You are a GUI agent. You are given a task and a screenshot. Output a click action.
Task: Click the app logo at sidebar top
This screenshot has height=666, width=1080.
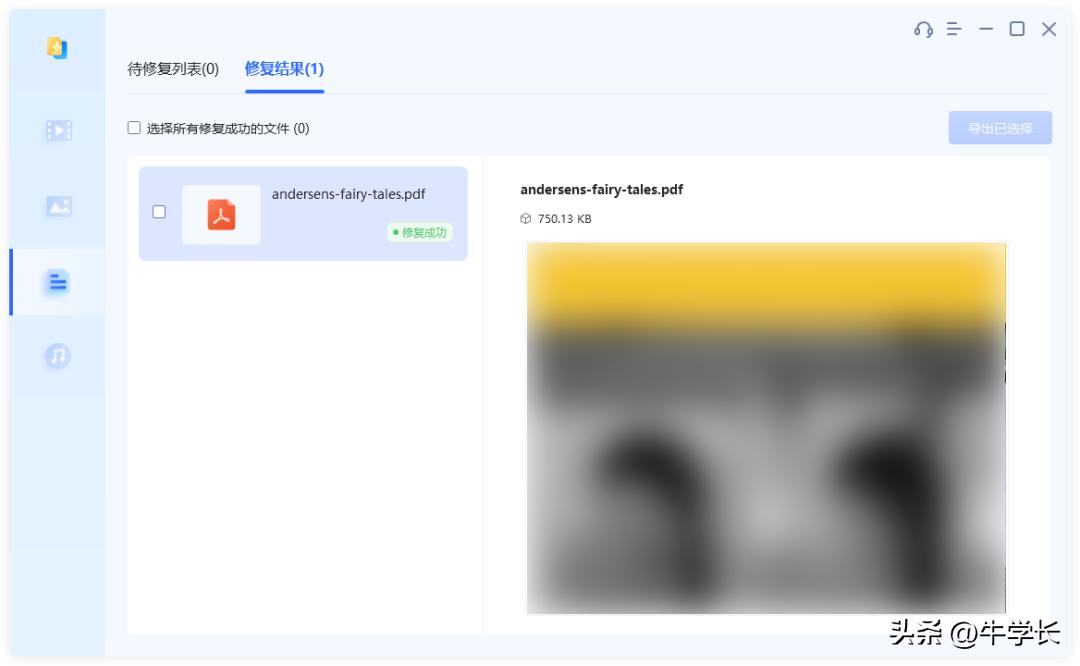(x=57, y=47)
